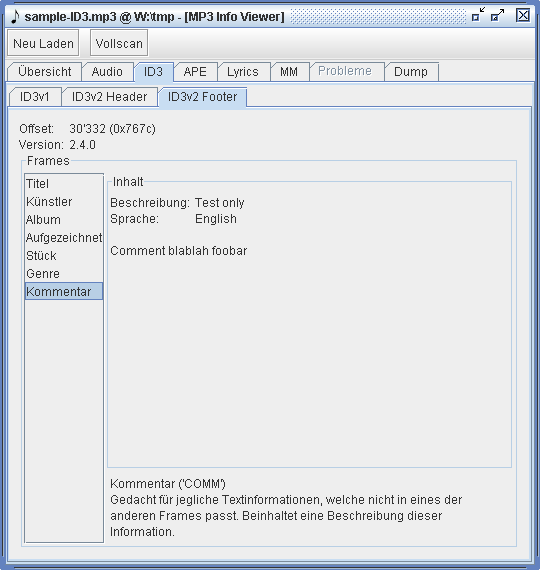Viewport: 540px width, 570px height.
Task: Switch to the Übersicht tab
Action: coord(45,72)
